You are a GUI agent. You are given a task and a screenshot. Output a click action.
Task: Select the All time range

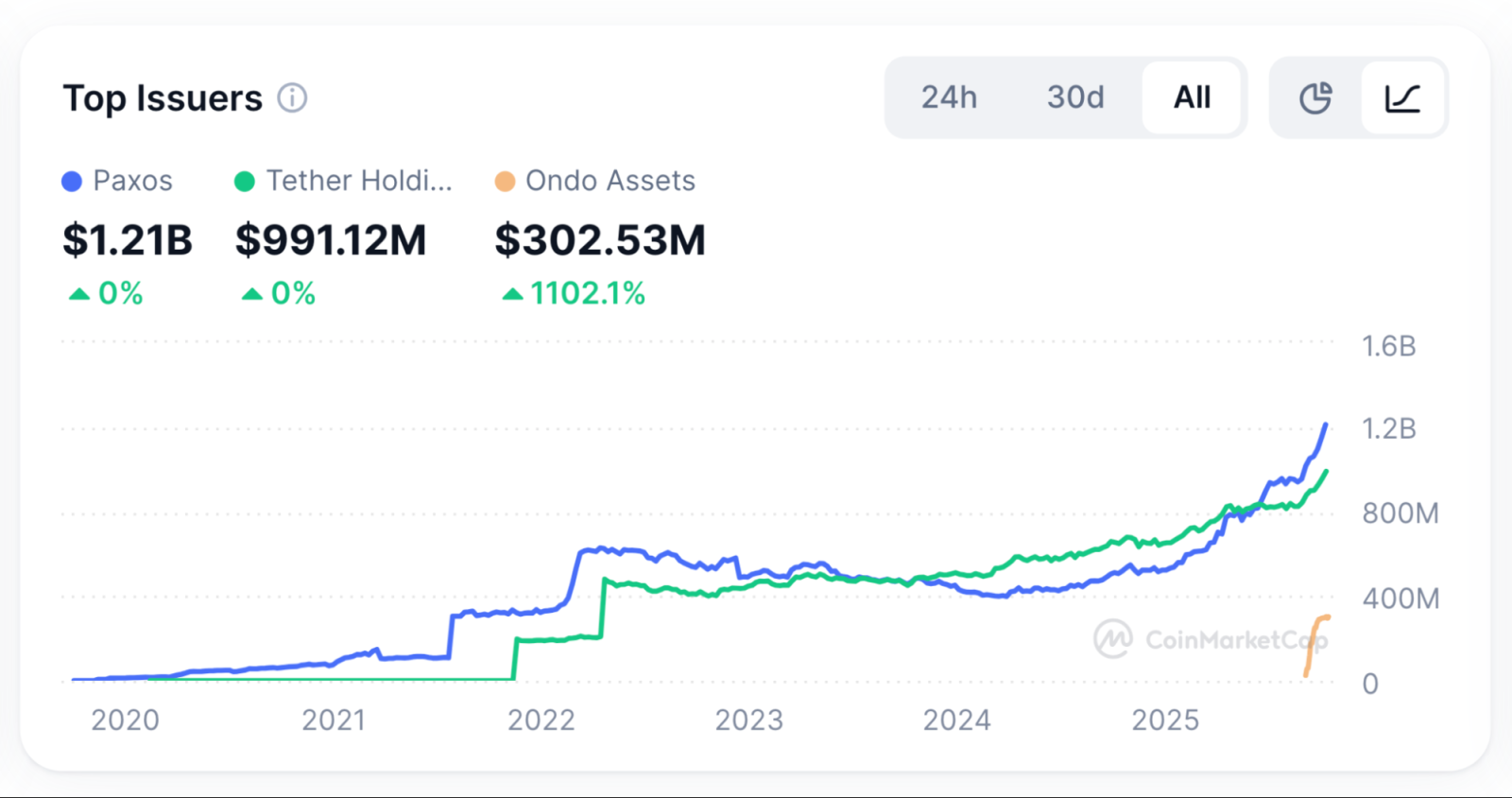[1192, 97]
